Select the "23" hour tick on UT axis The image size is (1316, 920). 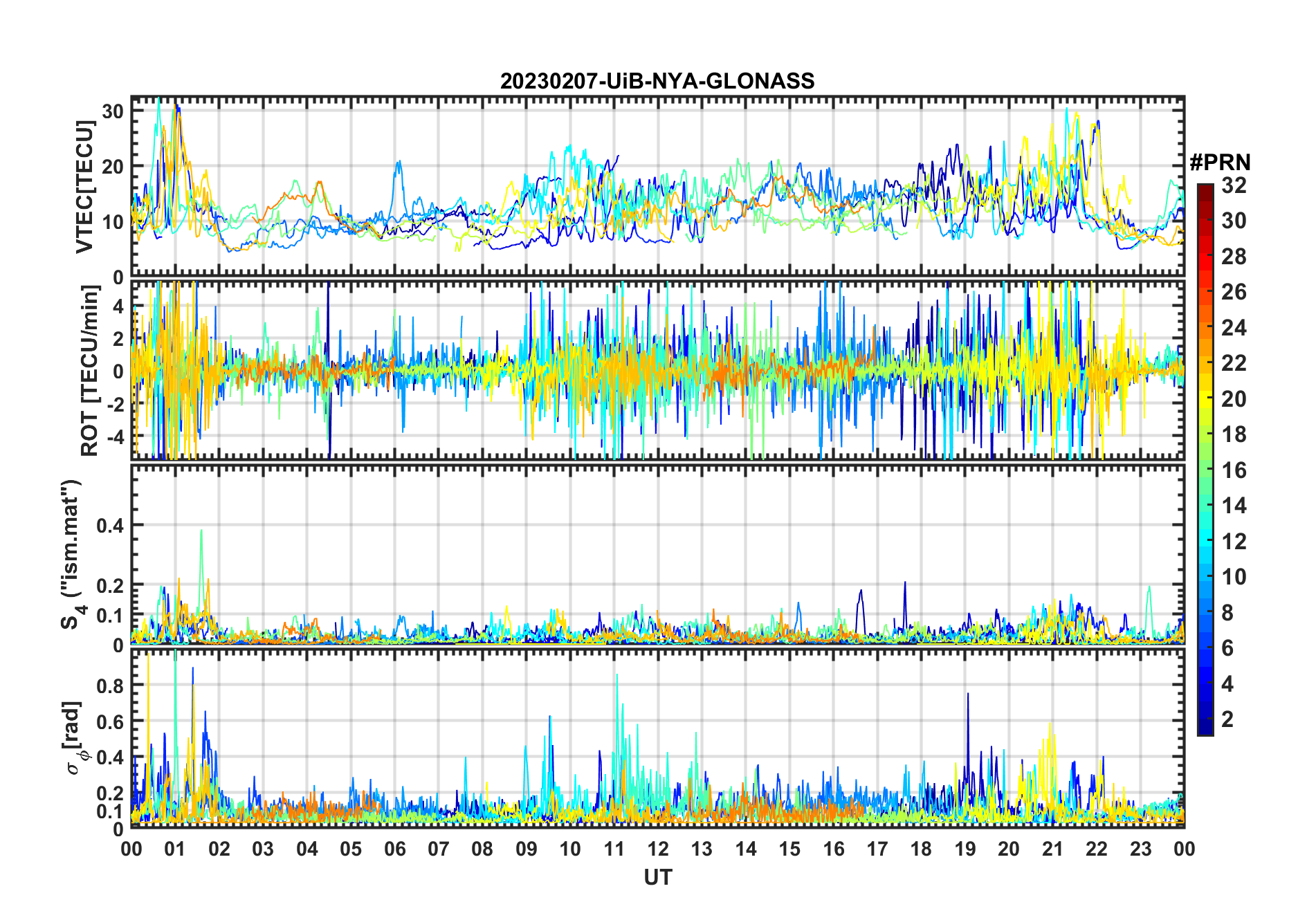(1140, 849)
